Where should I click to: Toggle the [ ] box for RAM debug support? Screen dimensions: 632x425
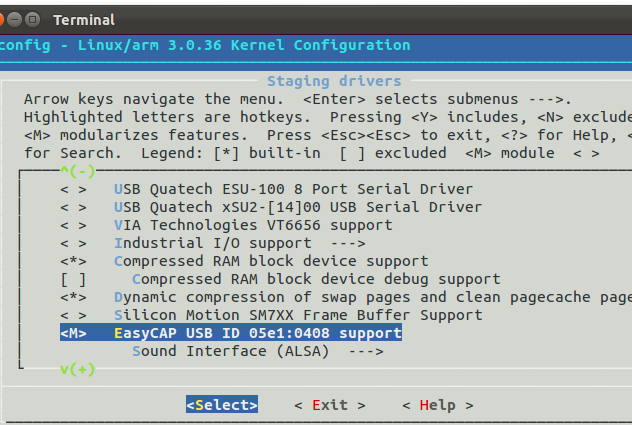pyautogui.click(x=73, y=279)
